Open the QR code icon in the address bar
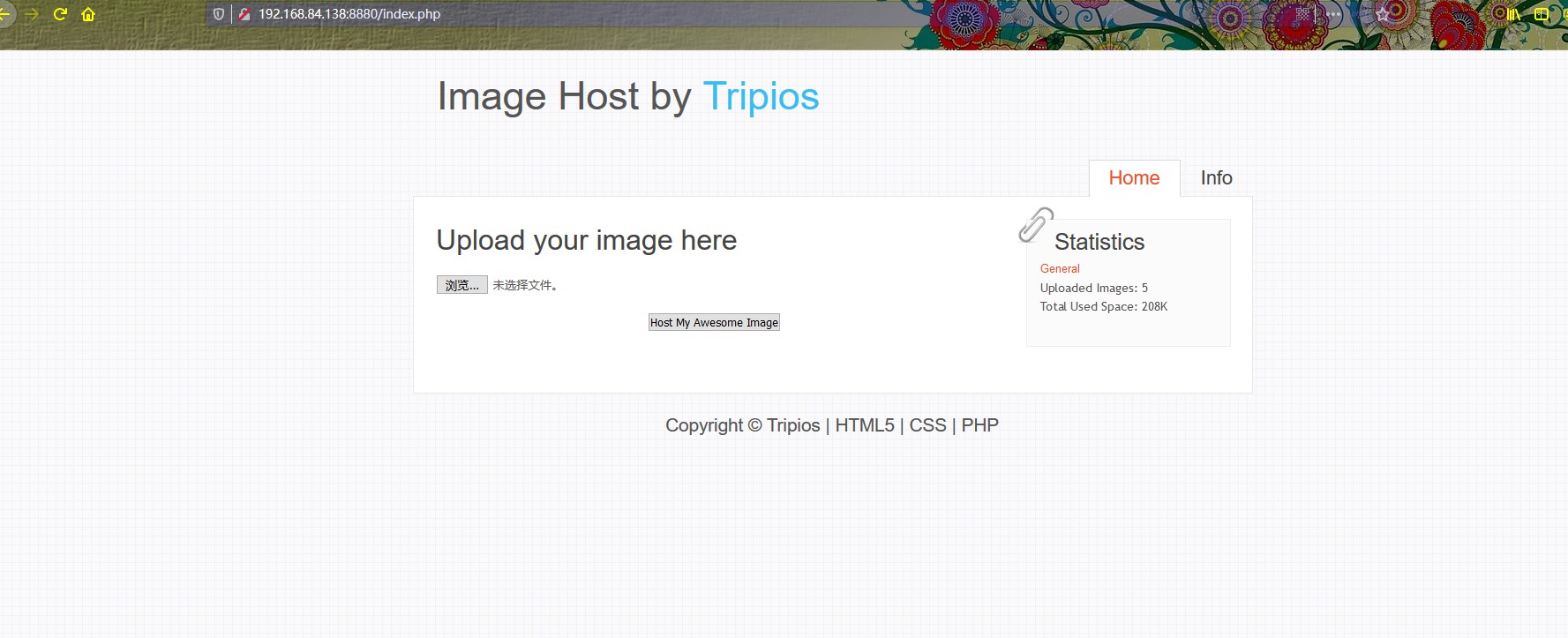The height and width of the screenshot is (638, 1568). (1302, 14)
